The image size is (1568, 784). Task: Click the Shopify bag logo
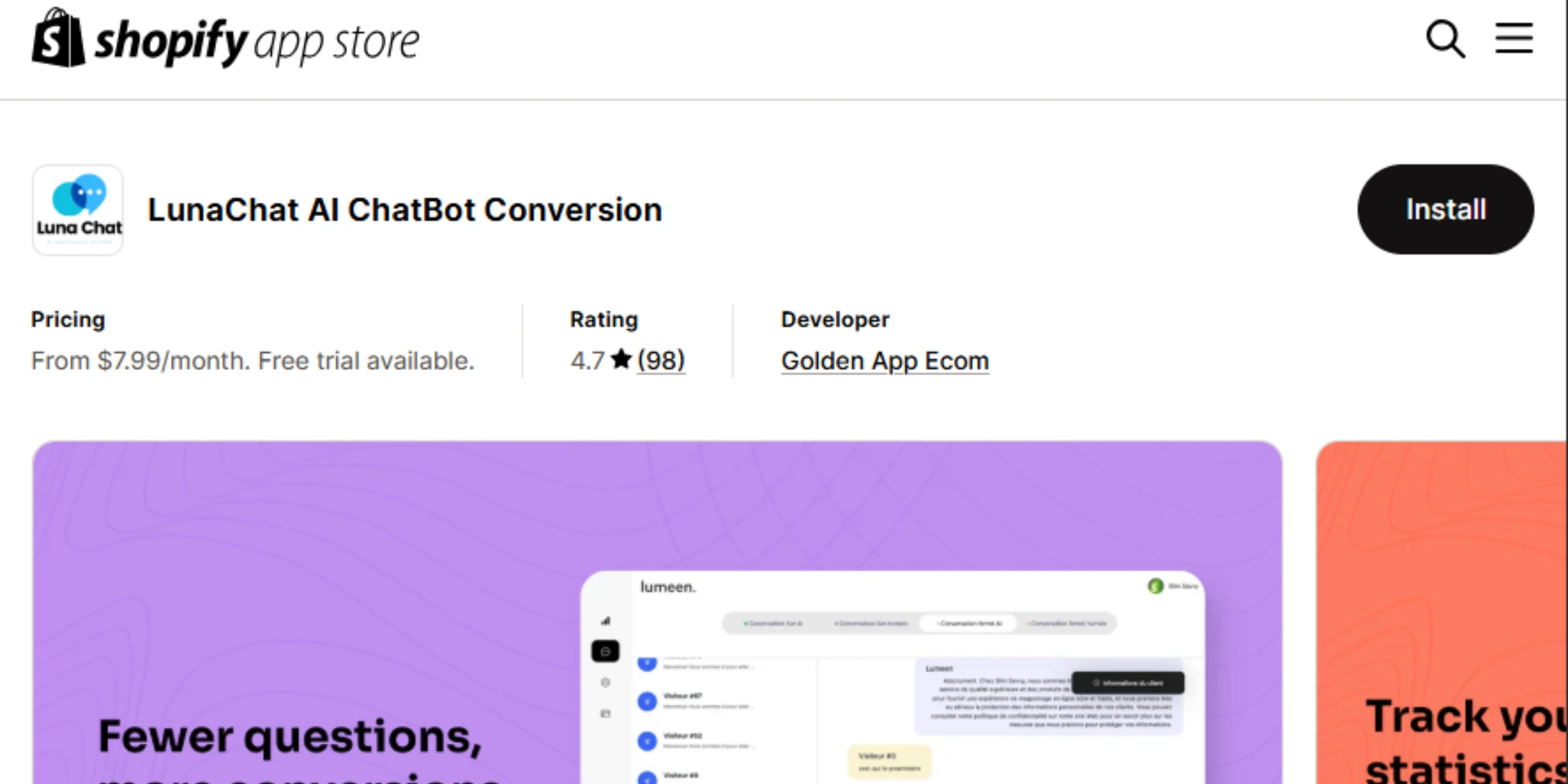tap(58, 39)
